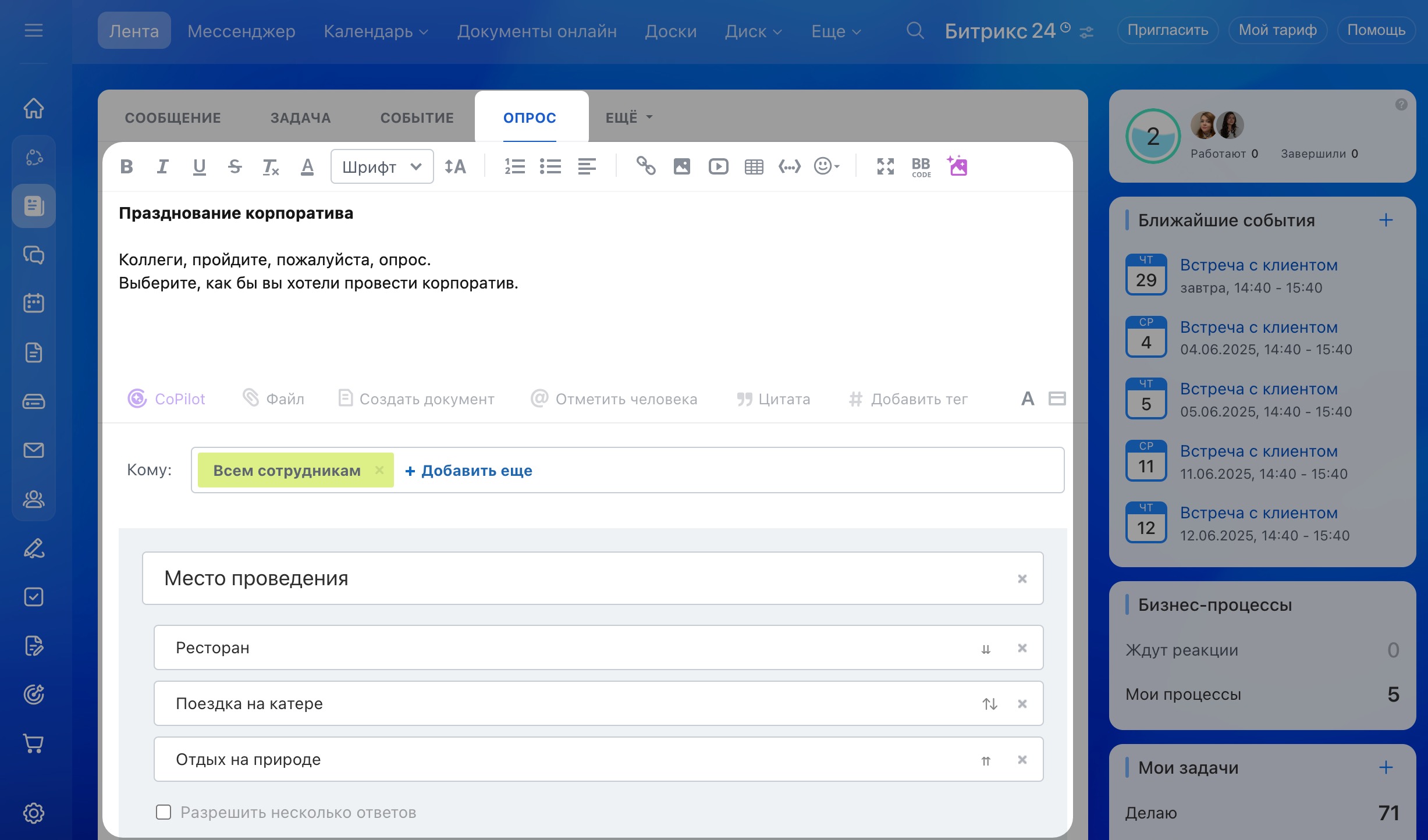Screen dimensions: 1428x840
Task: Toggle the text formatting panel A icon
Action: 1028,399
